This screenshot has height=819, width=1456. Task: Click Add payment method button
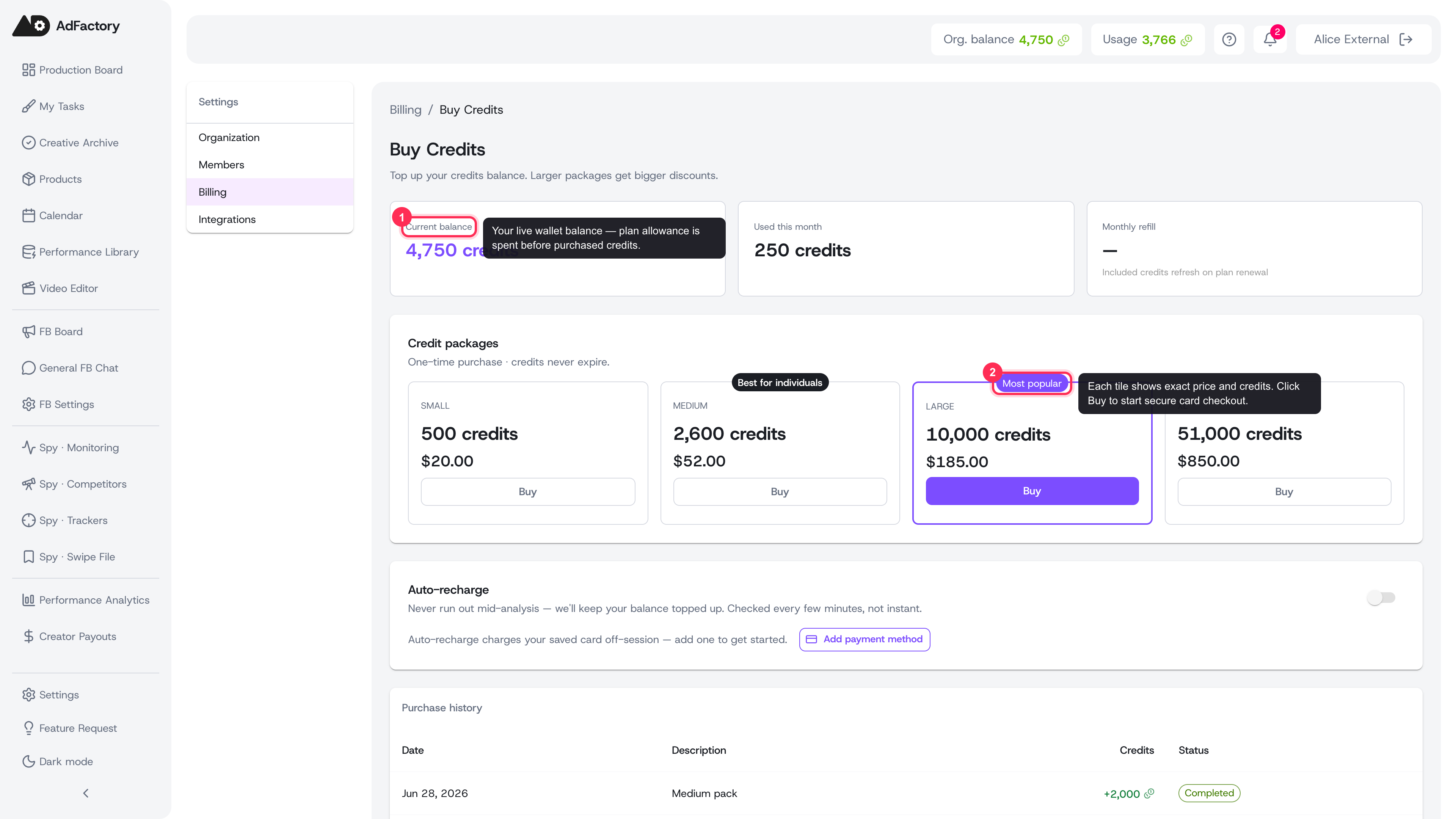(864, 639)
